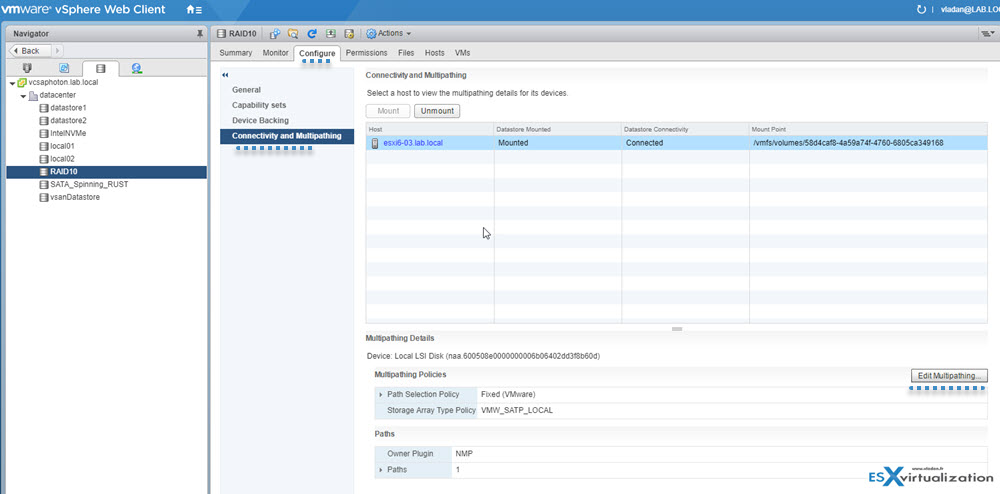Viewport: 1000px width, 494px height.
Task: Select datastore2 in Navigator
Action: click(68, 120)
